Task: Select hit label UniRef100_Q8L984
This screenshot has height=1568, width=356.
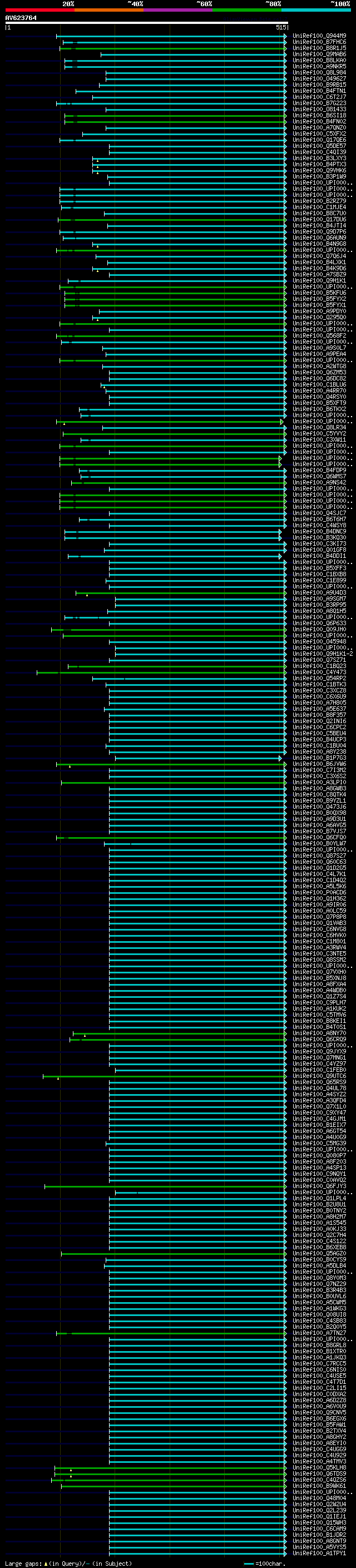Action: [x=319, y=72]
